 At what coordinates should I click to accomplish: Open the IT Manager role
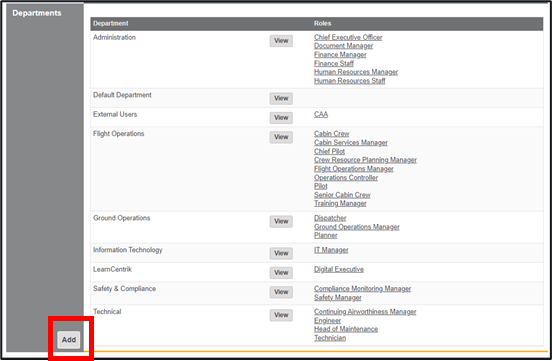pos(331,250)
